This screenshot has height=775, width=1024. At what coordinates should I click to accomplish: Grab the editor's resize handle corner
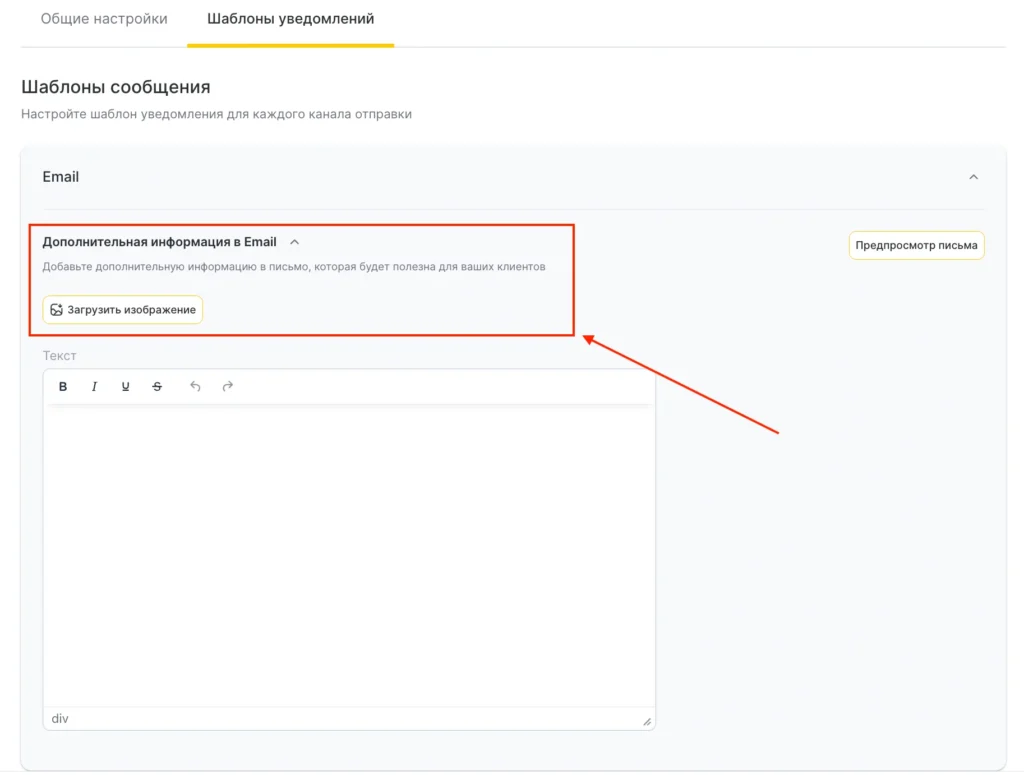647,721
